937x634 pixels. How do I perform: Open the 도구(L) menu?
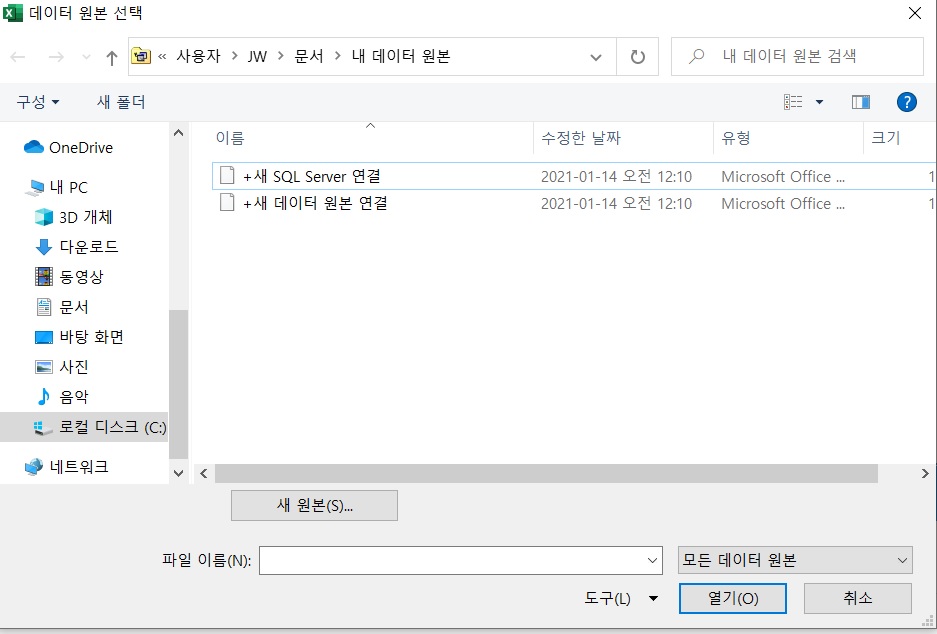click(620, 598)
